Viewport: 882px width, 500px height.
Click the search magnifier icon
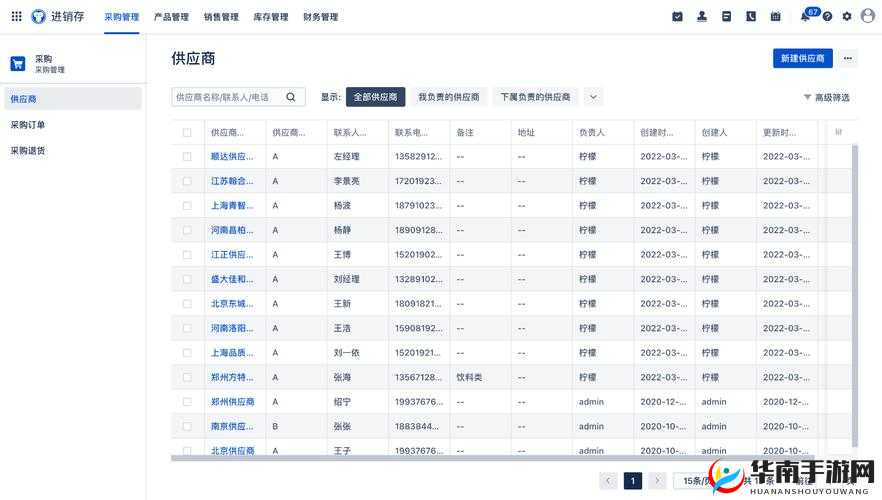pyautogui.click(x=291, y=97)
